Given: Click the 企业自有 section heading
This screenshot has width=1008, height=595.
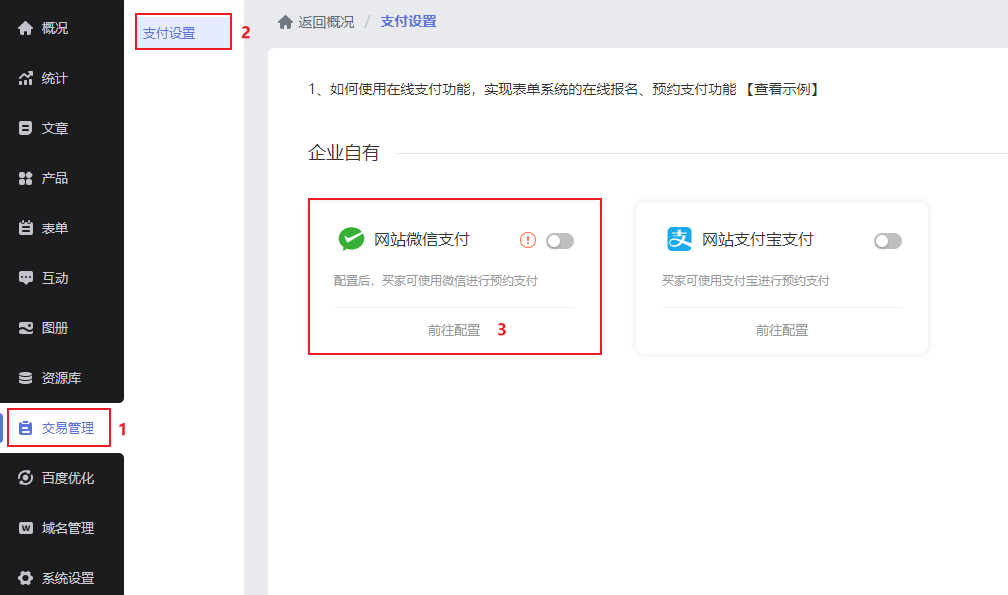Looking at the screenshot, I should click(343, 153).
